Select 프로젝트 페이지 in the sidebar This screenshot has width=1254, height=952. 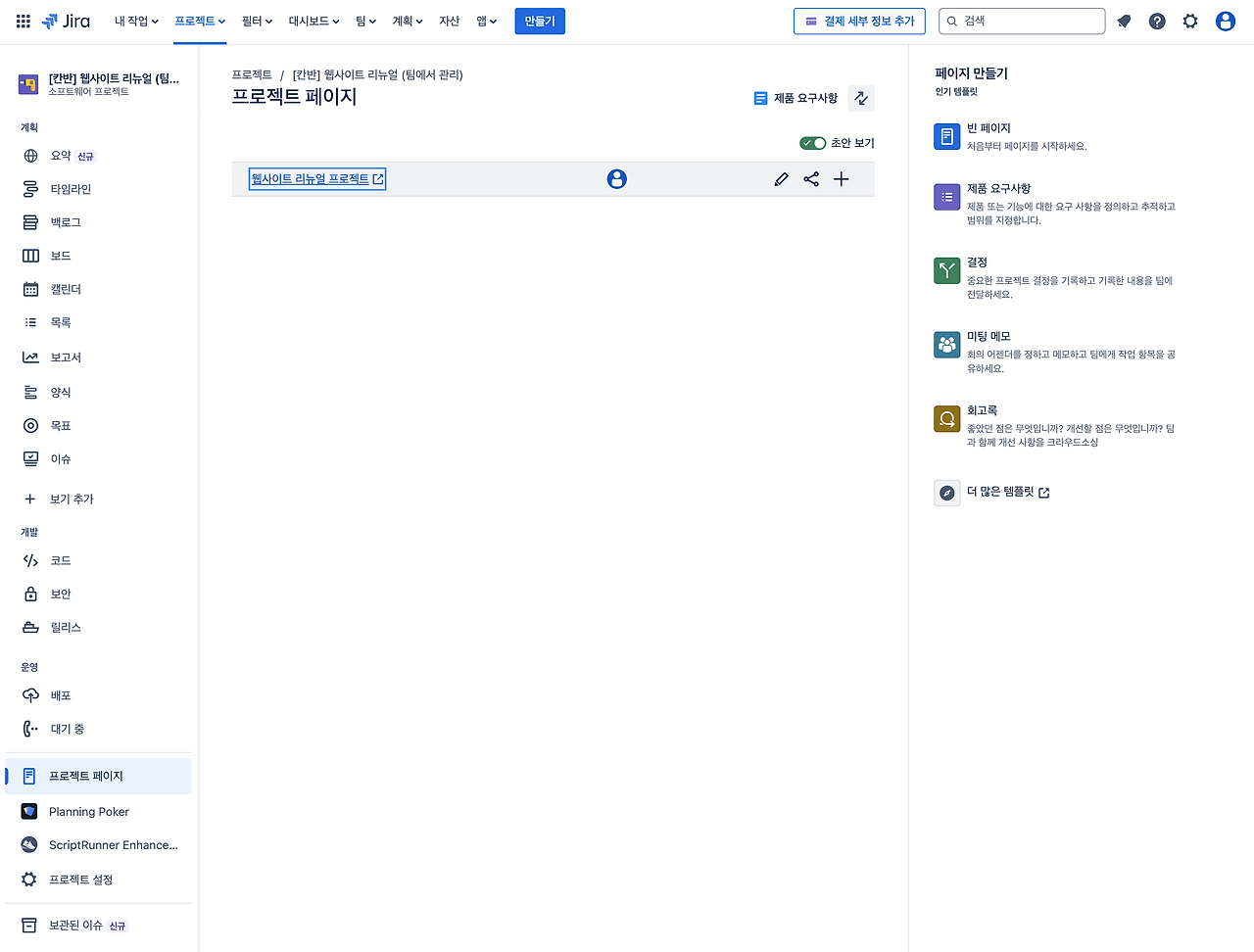98,776
